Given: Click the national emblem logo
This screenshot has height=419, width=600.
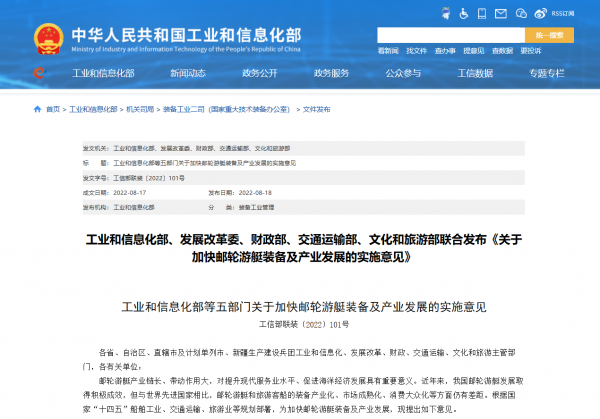Looking at the screenshot, I should pos(49,39).
